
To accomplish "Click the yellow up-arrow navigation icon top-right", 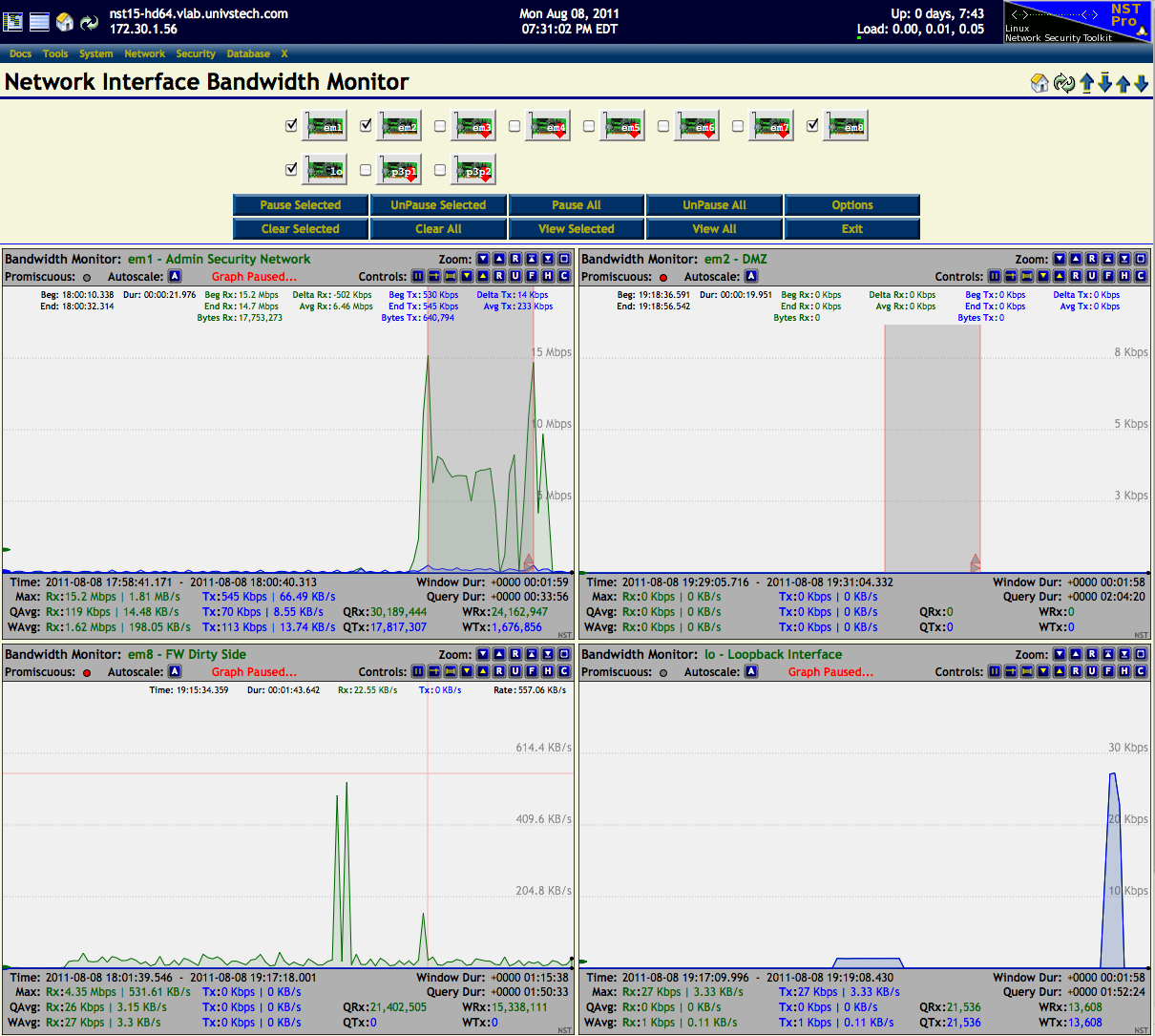I will click(1123, 83).
